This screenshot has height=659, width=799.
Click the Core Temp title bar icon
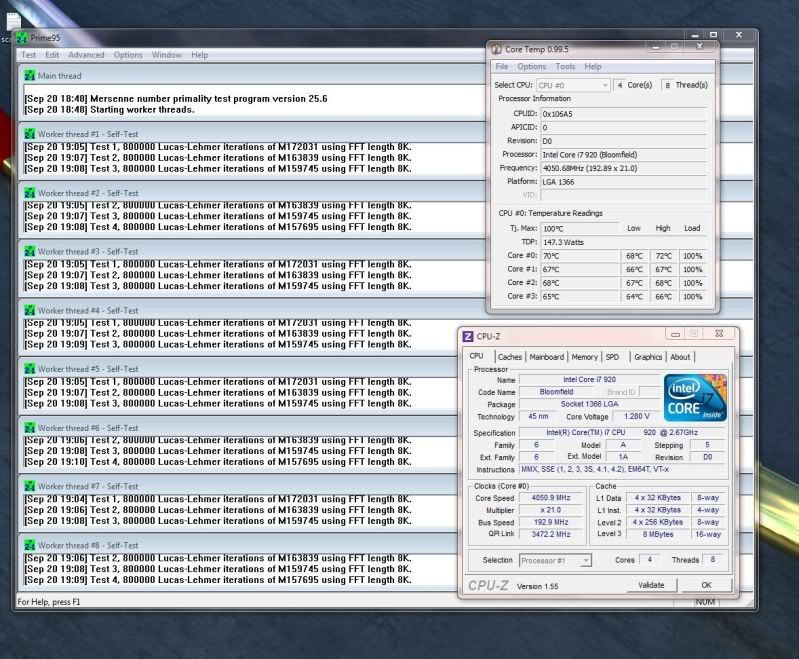tap(496, 48)
